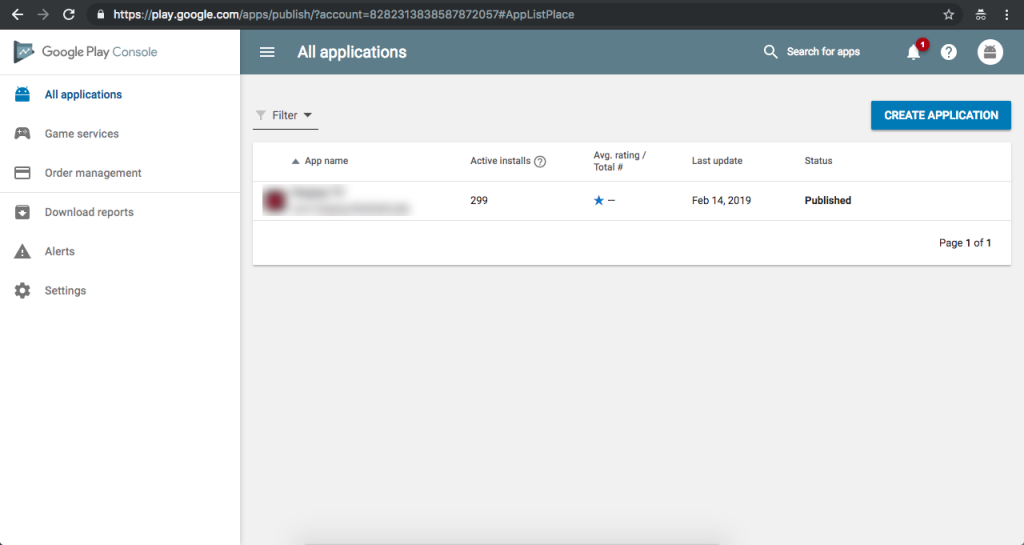Open the account avatar menu
This screenshot has height=545, width=1024.
click(989, 52)
